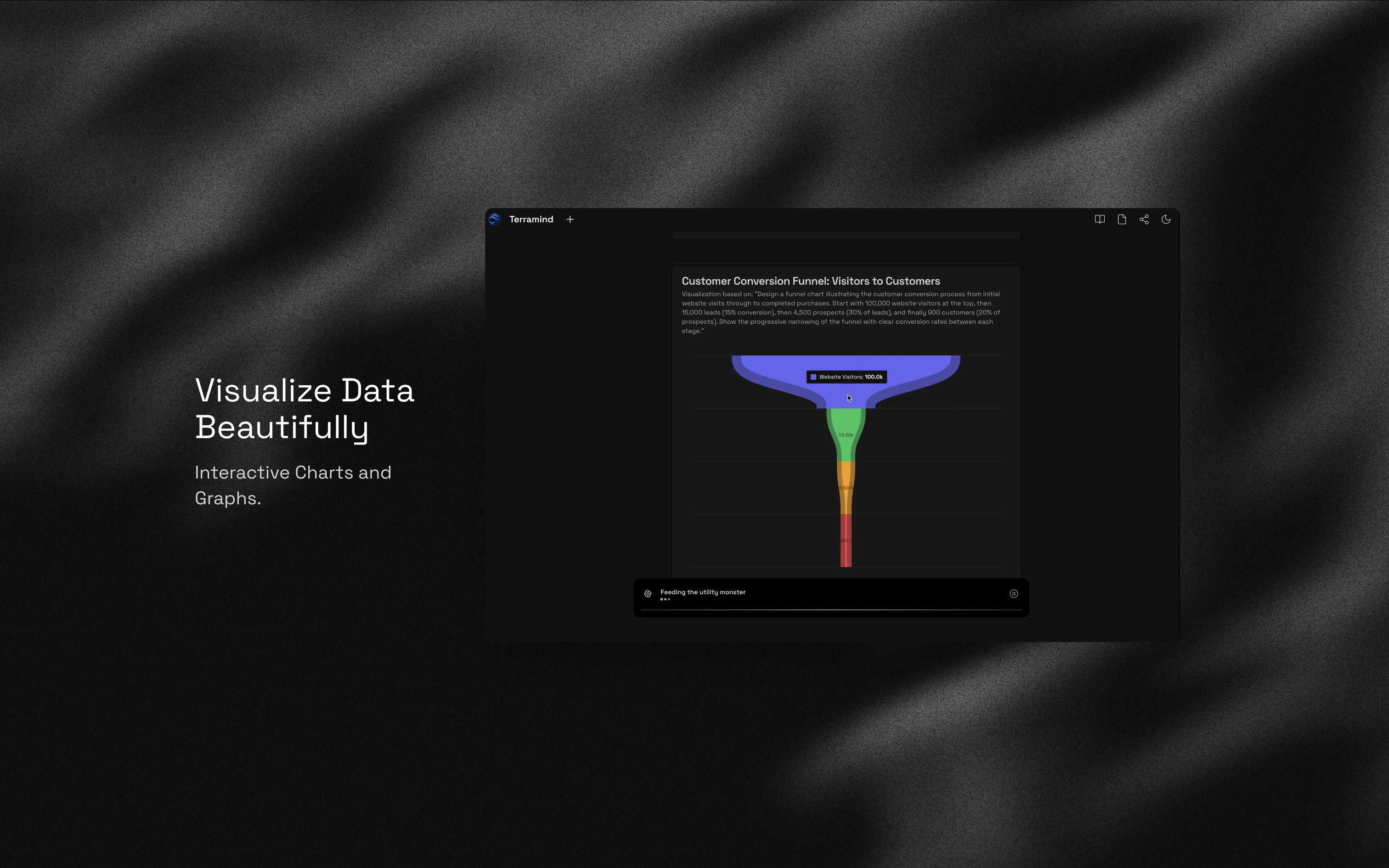Stop generation with the circular stop button
The height and width of the screenshot is (868, 1389).
pyautogui.click(x=1014, y=593)
